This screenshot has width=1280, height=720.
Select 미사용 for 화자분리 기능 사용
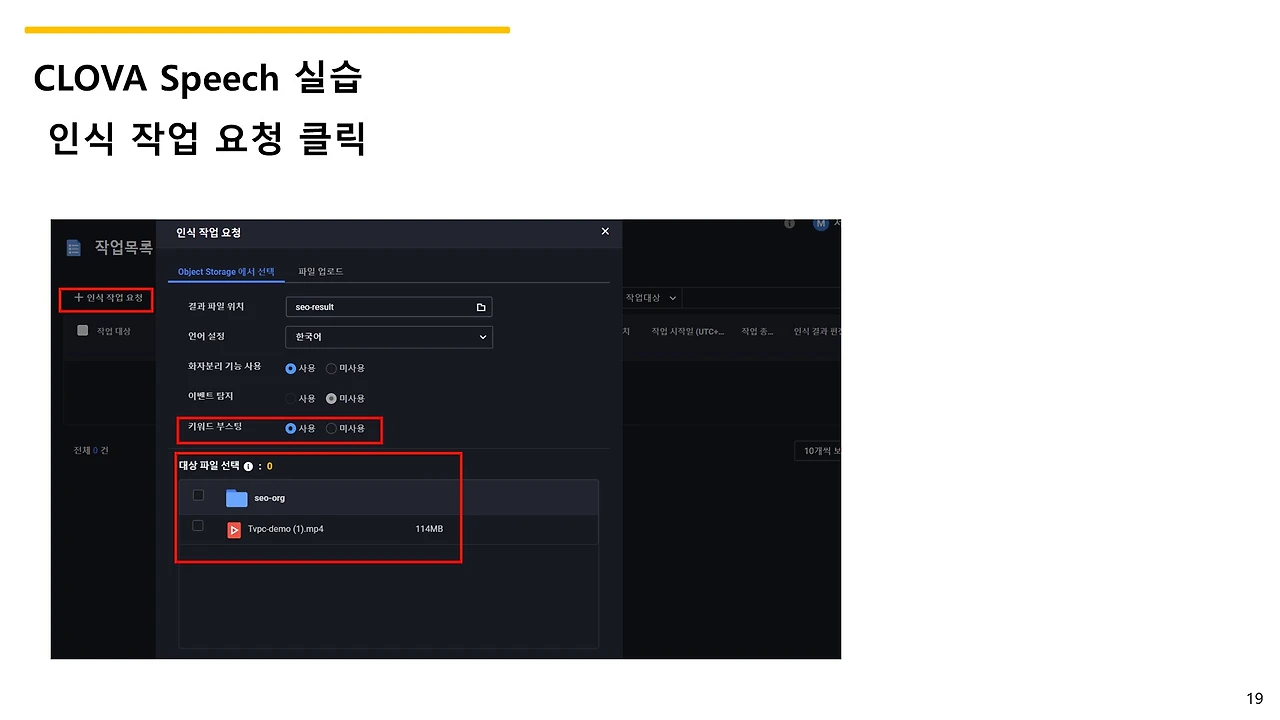point(331,368)
